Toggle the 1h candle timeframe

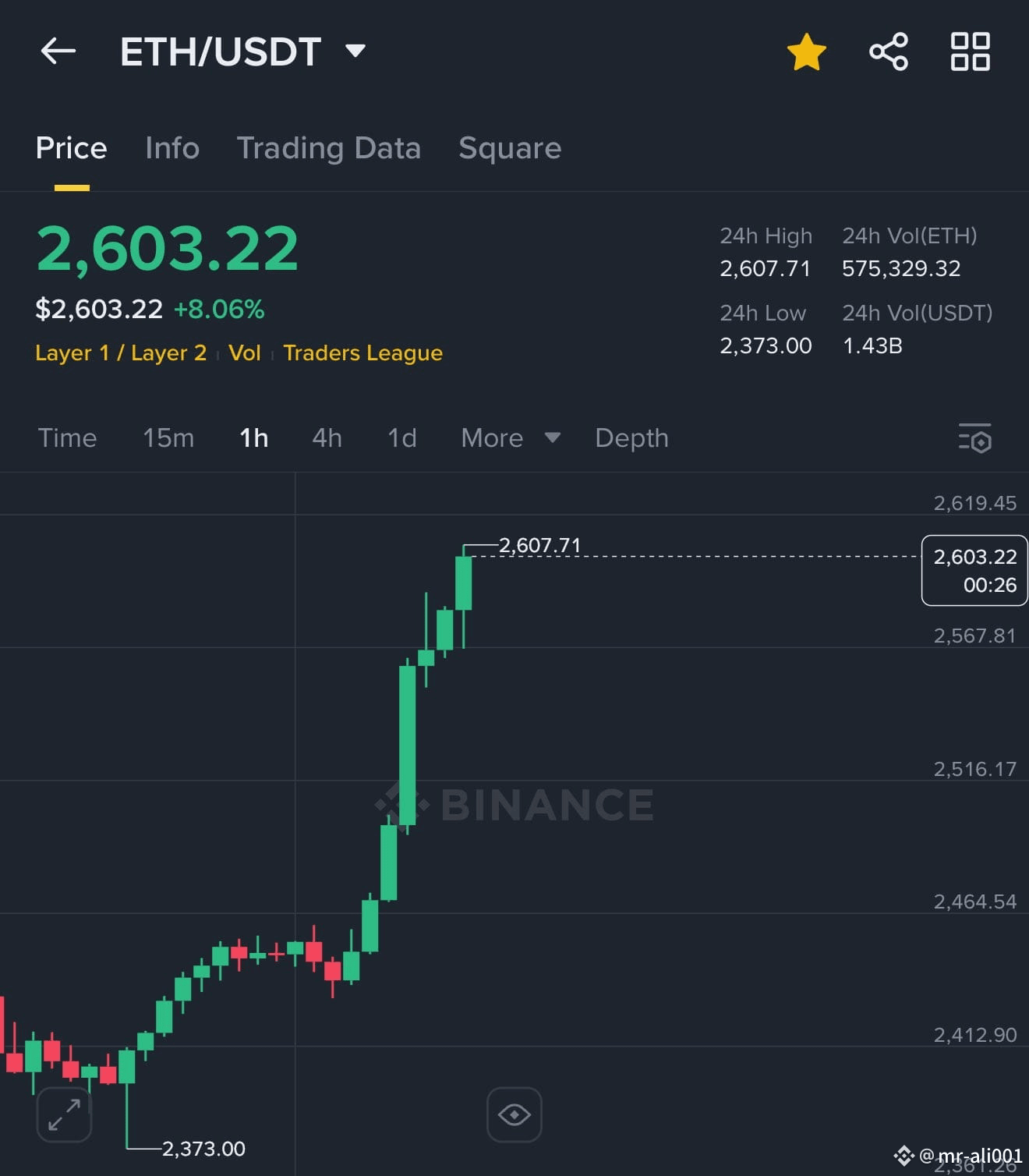click(x=253, y=438)
